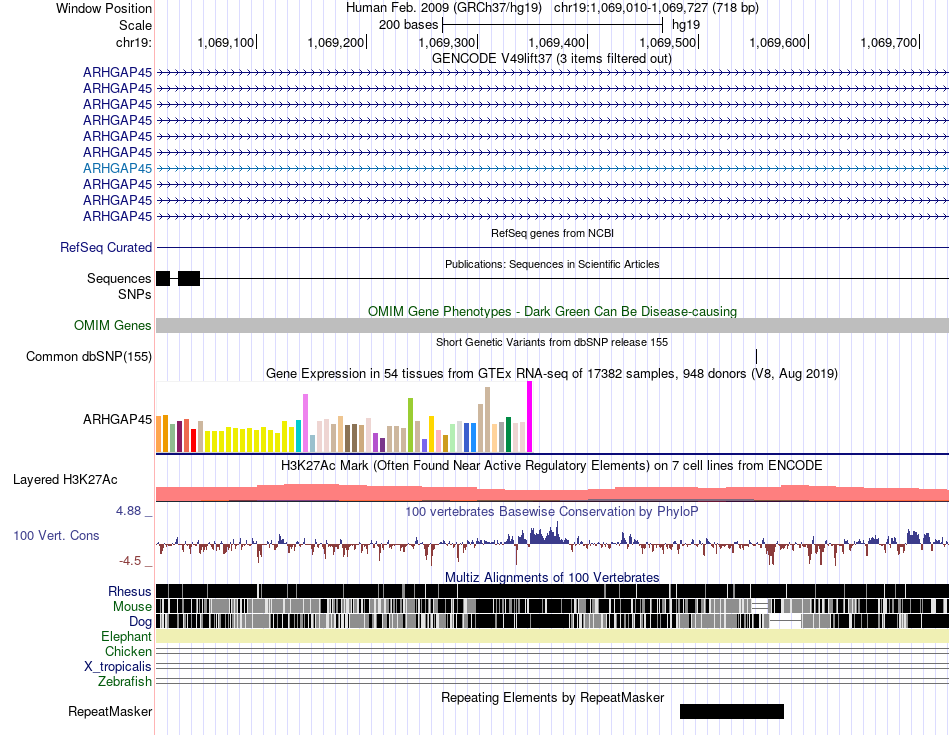
Task: Click the dbSNP variant tick mark
Action: point(756,356)
